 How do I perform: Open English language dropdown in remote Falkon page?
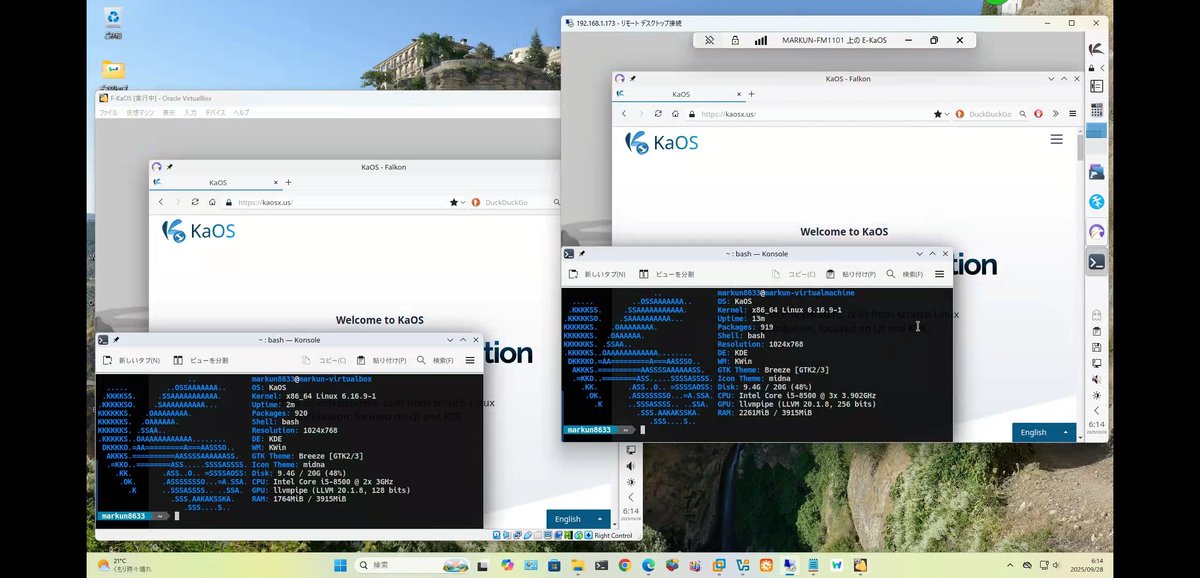click(1046, 432)
